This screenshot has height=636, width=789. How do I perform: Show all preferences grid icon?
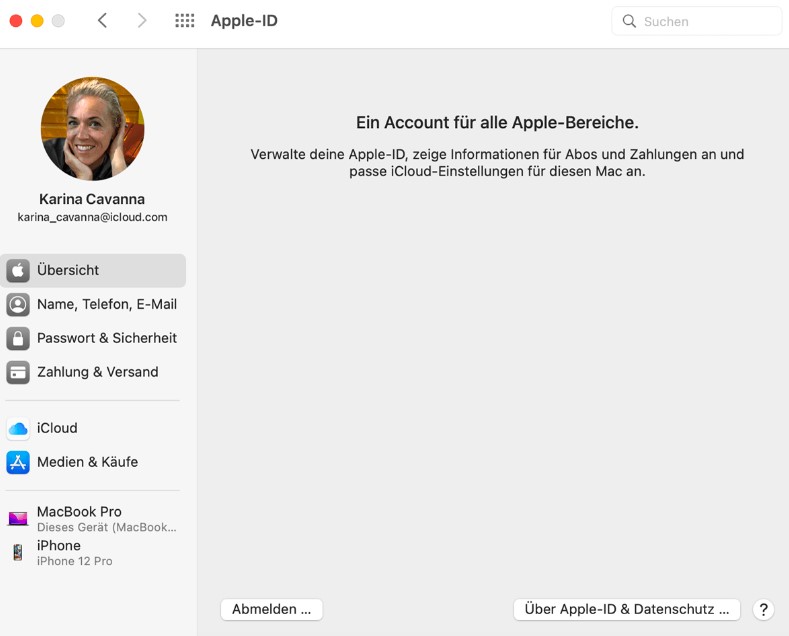[185, 21]
